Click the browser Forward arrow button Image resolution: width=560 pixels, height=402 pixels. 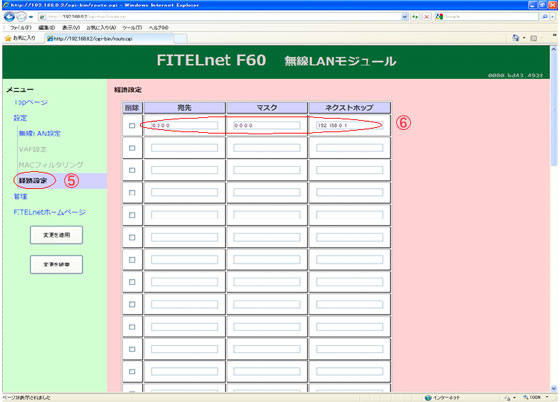coord(22,16)
